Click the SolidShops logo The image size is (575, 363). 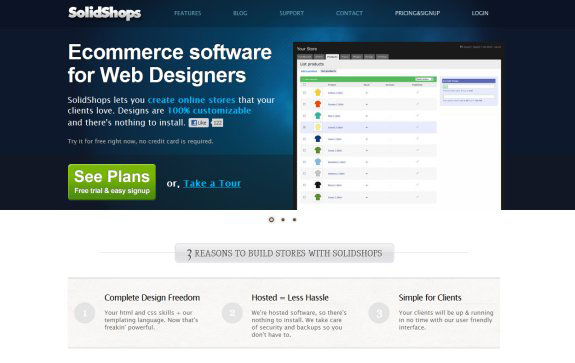click(x=105, y=13)
